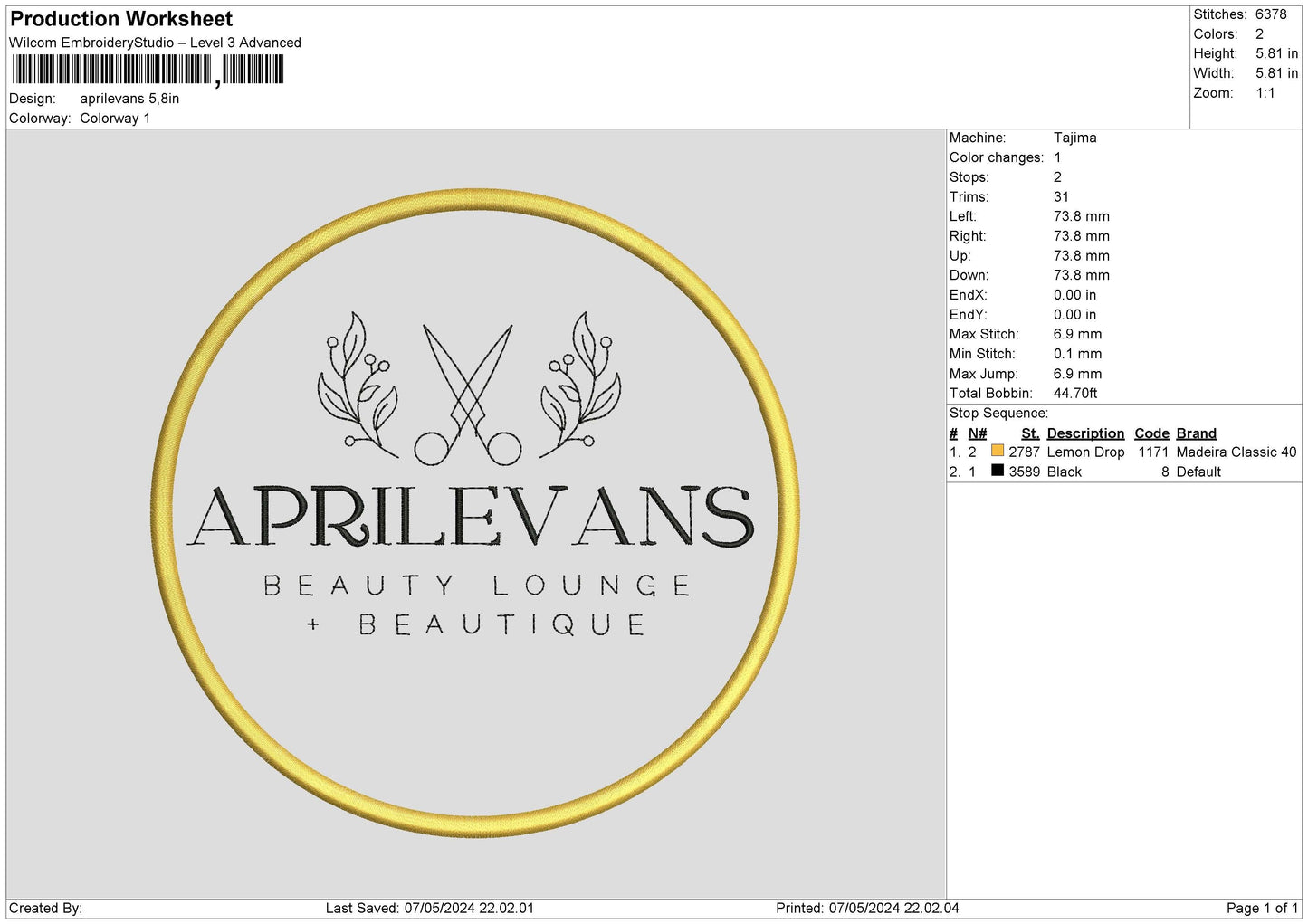Click the Max Stitch value 6.9 mm

click(x=1077, y=334)
